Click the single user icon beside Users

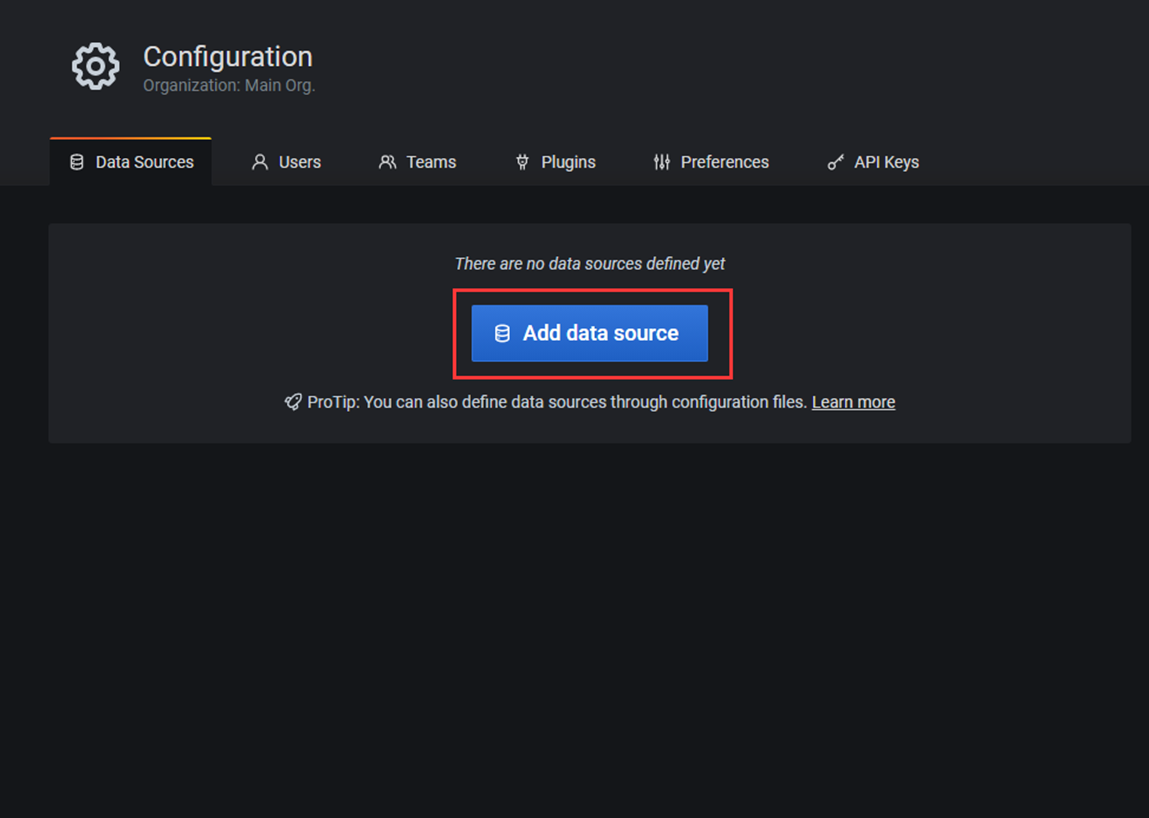tap(259, 162)
